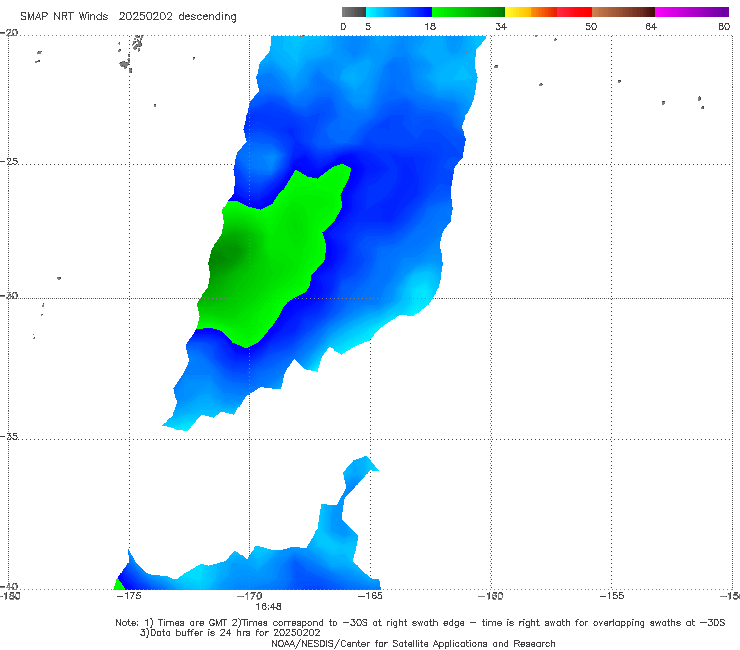Click the latitude label "-35"

click(9, 437)
